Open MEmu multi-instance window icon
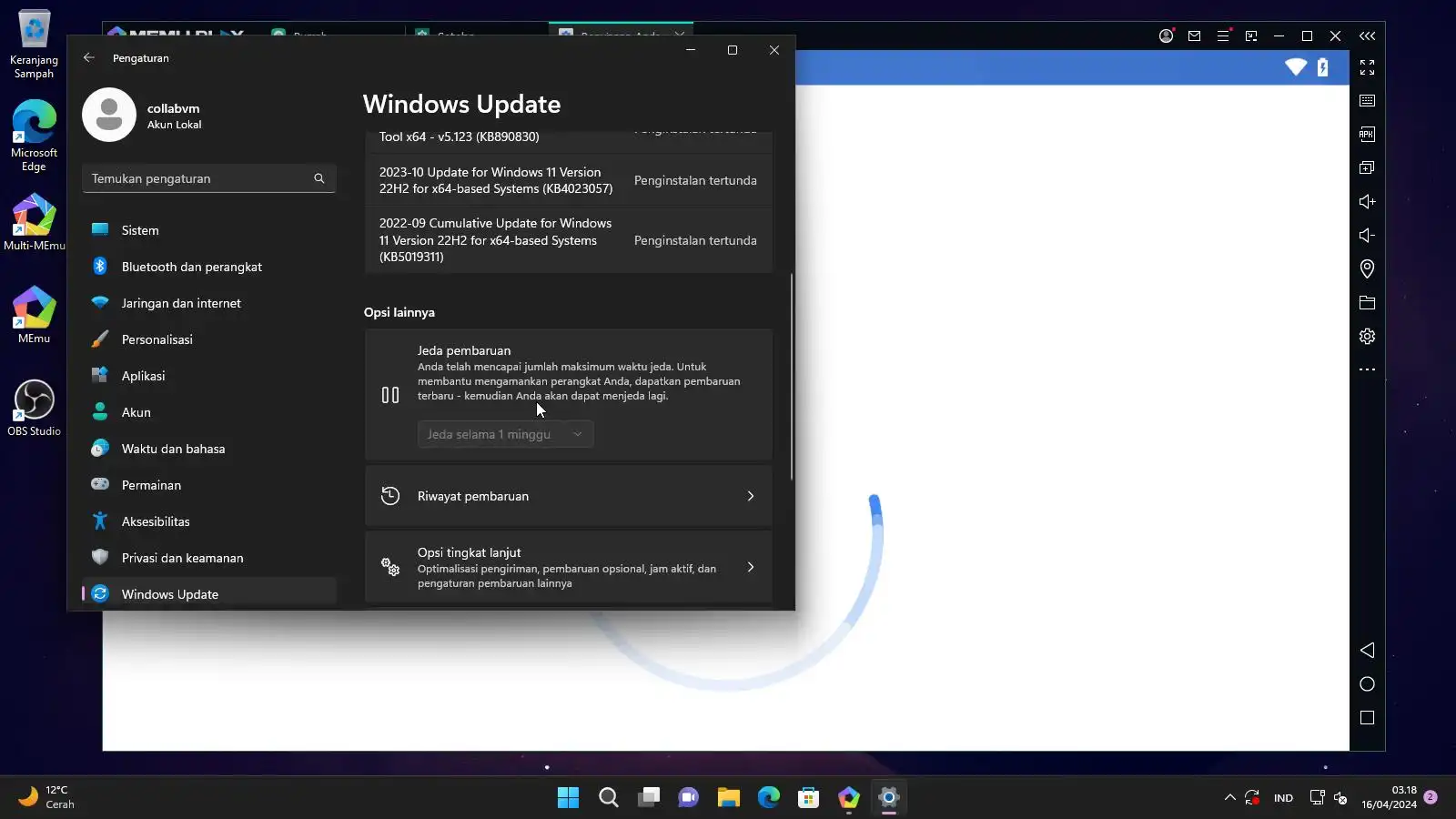The width and height of the screenshot is (1456, 819). [1367, 167]
